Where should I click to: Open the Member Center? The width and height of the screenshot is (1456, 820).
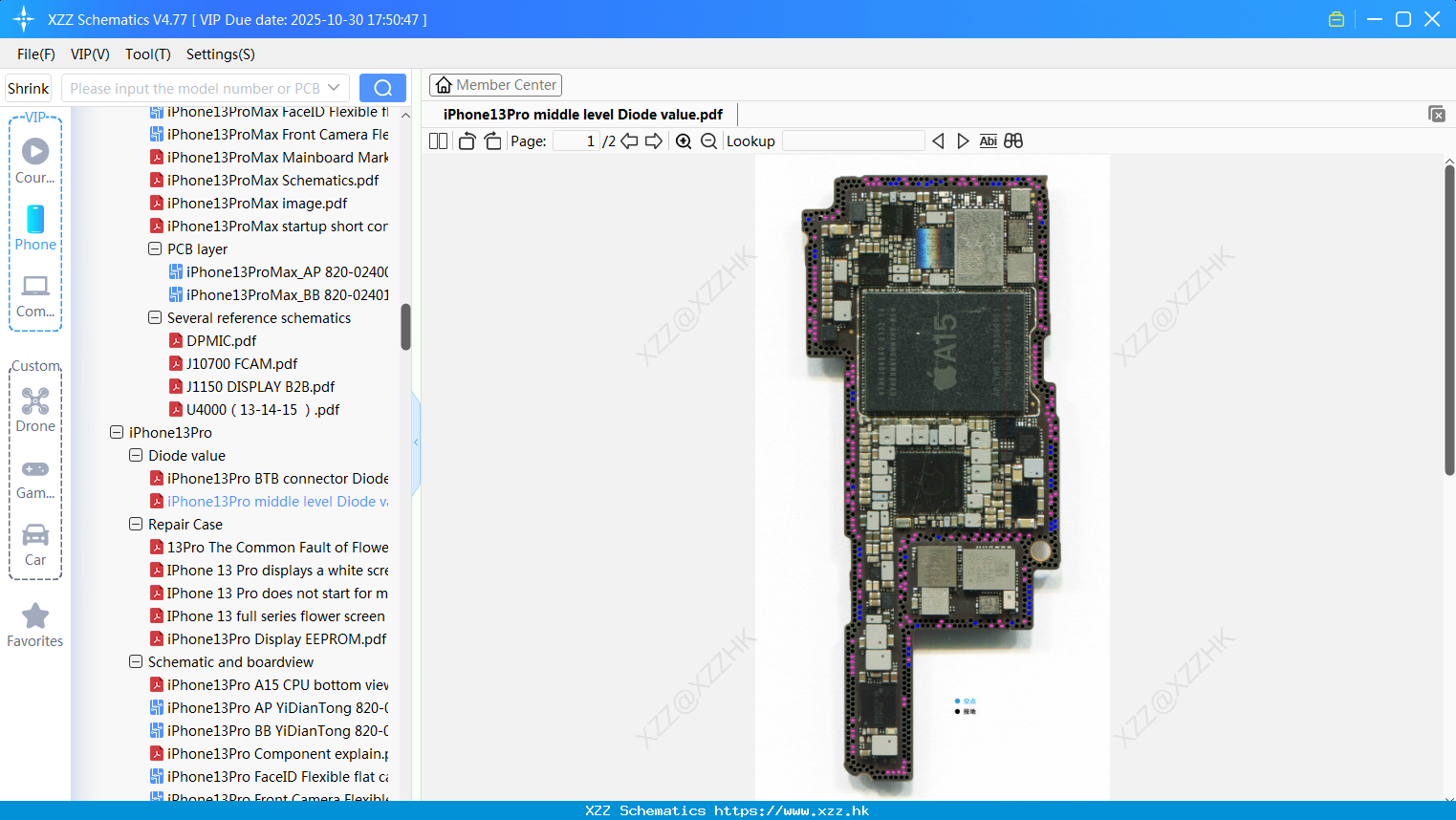click(495, 85)
